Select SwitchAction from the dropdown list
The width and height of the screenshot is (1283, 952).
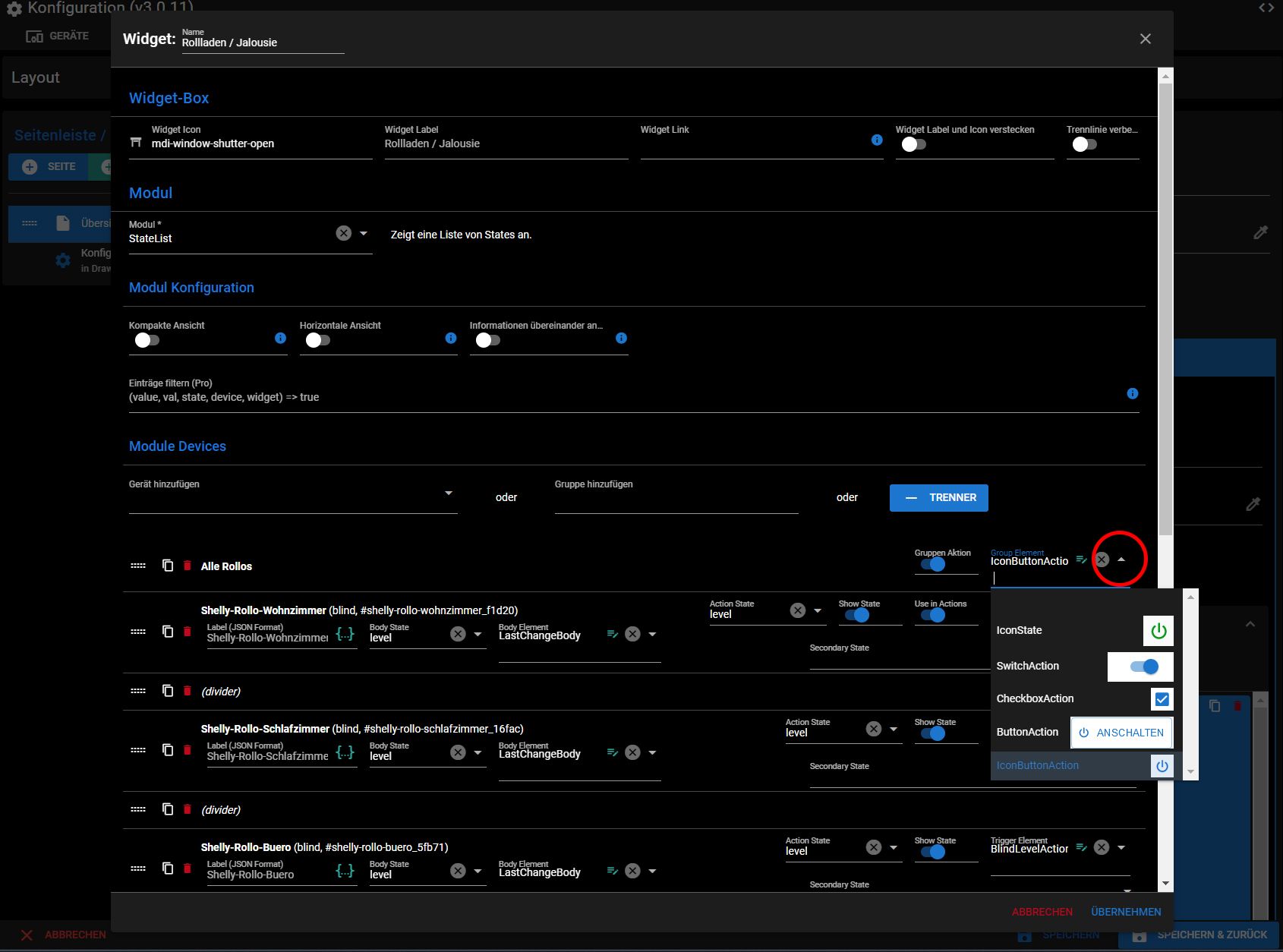click(1086, 666)
